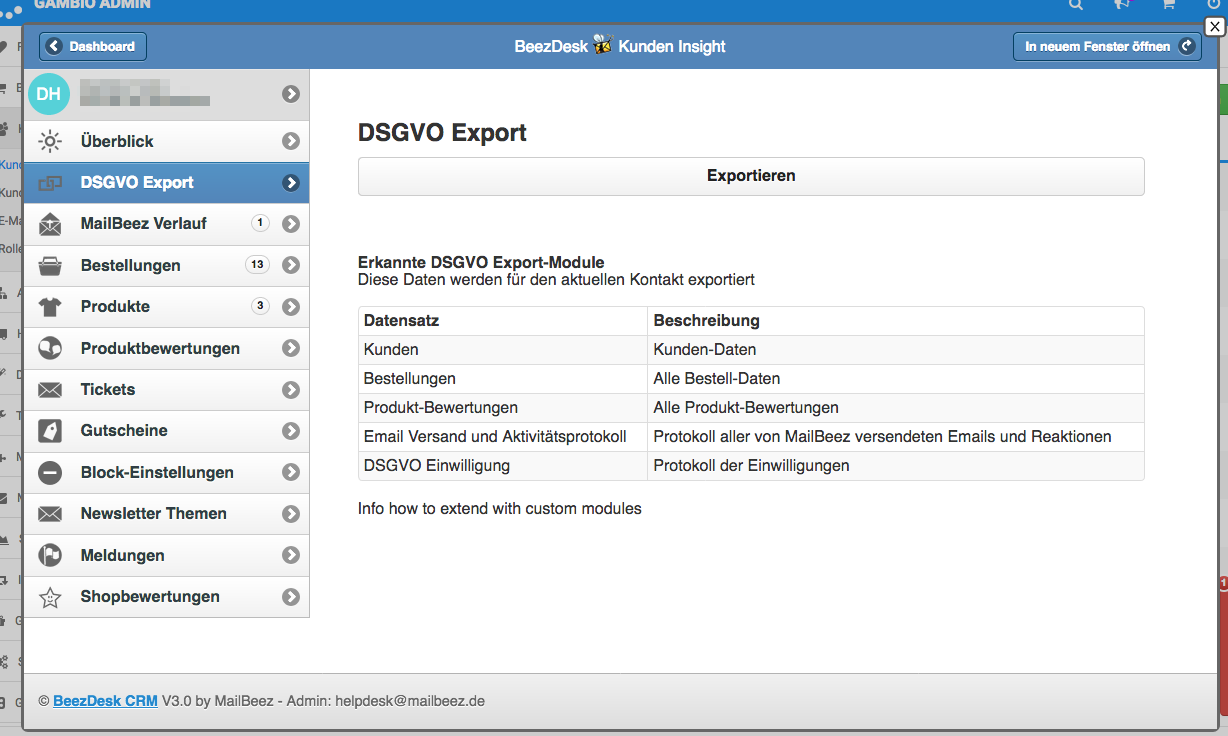
Task: Click the Tickets envelope icon
Action: [x=50, y=390]
